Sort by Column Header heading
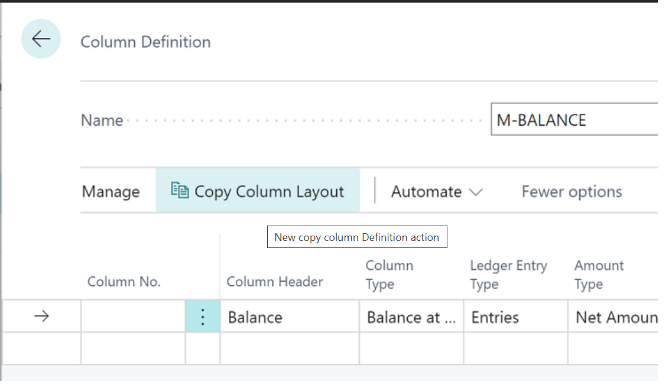The width and height of the screenshot is (672, 385). 275,282
